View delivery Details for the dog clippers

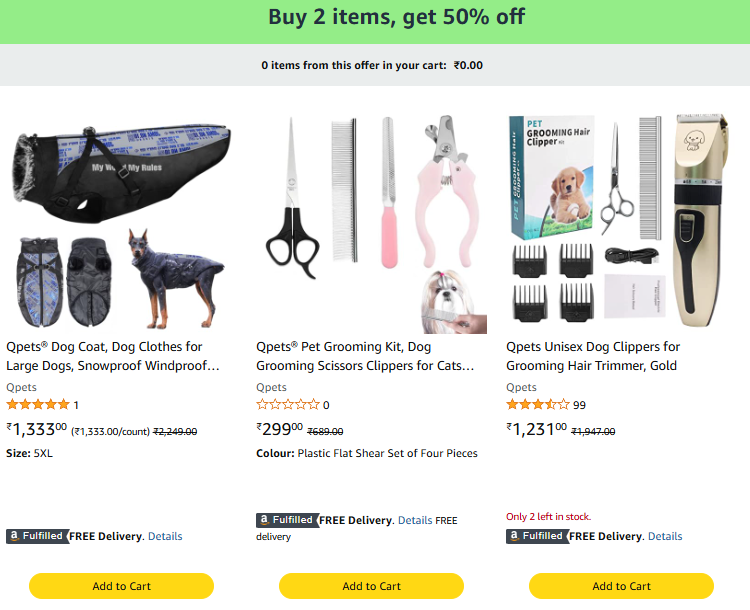665,536
